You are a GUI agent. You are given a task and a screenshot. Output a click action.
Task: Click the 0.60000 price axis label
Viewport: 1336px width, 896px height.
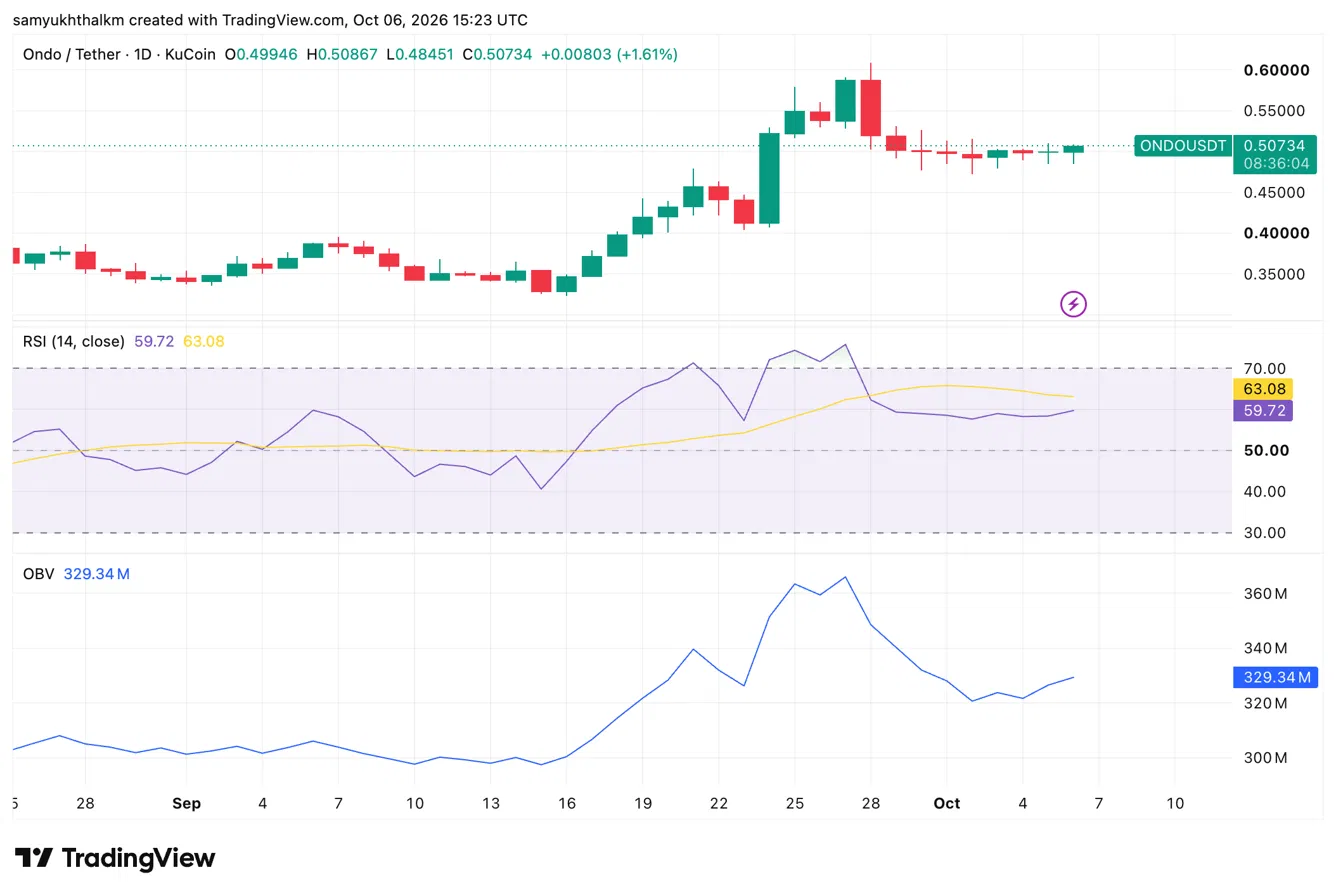pos(1276,70)
